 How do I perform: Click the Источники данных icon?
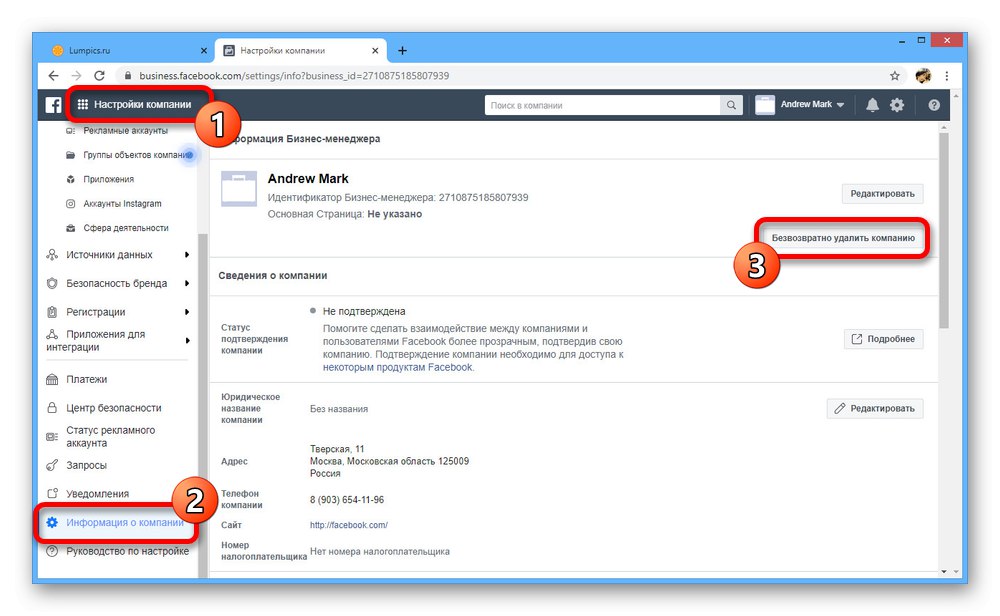pos(52,254)
